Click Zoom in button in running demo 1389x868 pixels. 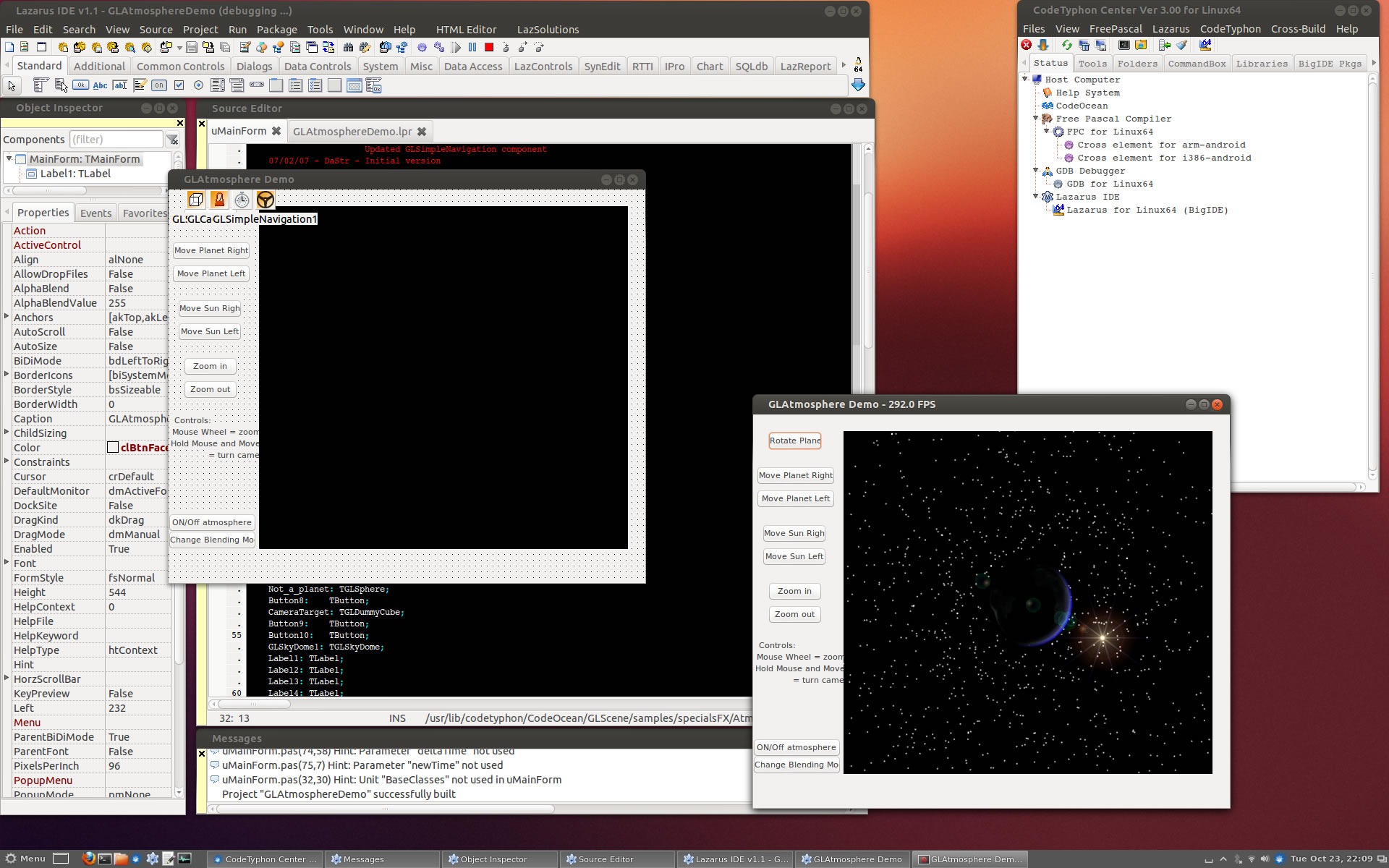coord(794,591)
